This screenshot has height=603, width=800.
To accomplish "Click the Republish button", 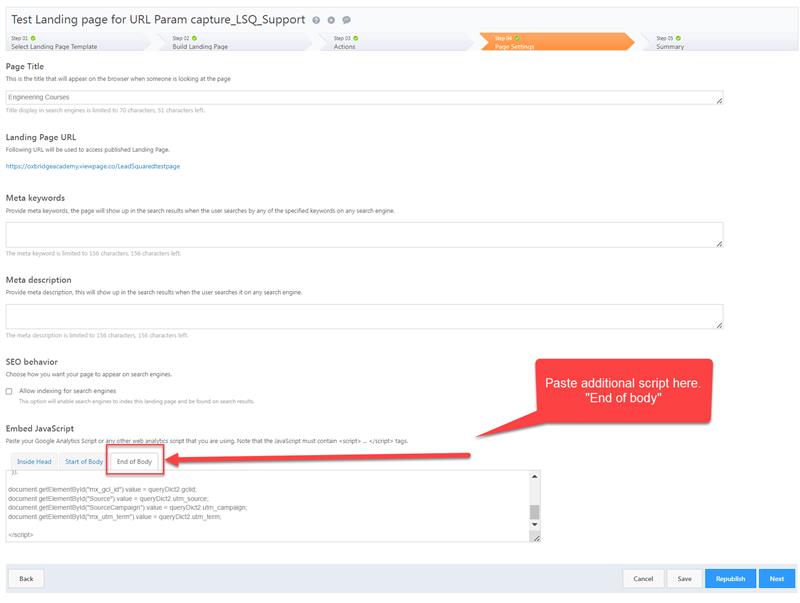I will 731,579.
